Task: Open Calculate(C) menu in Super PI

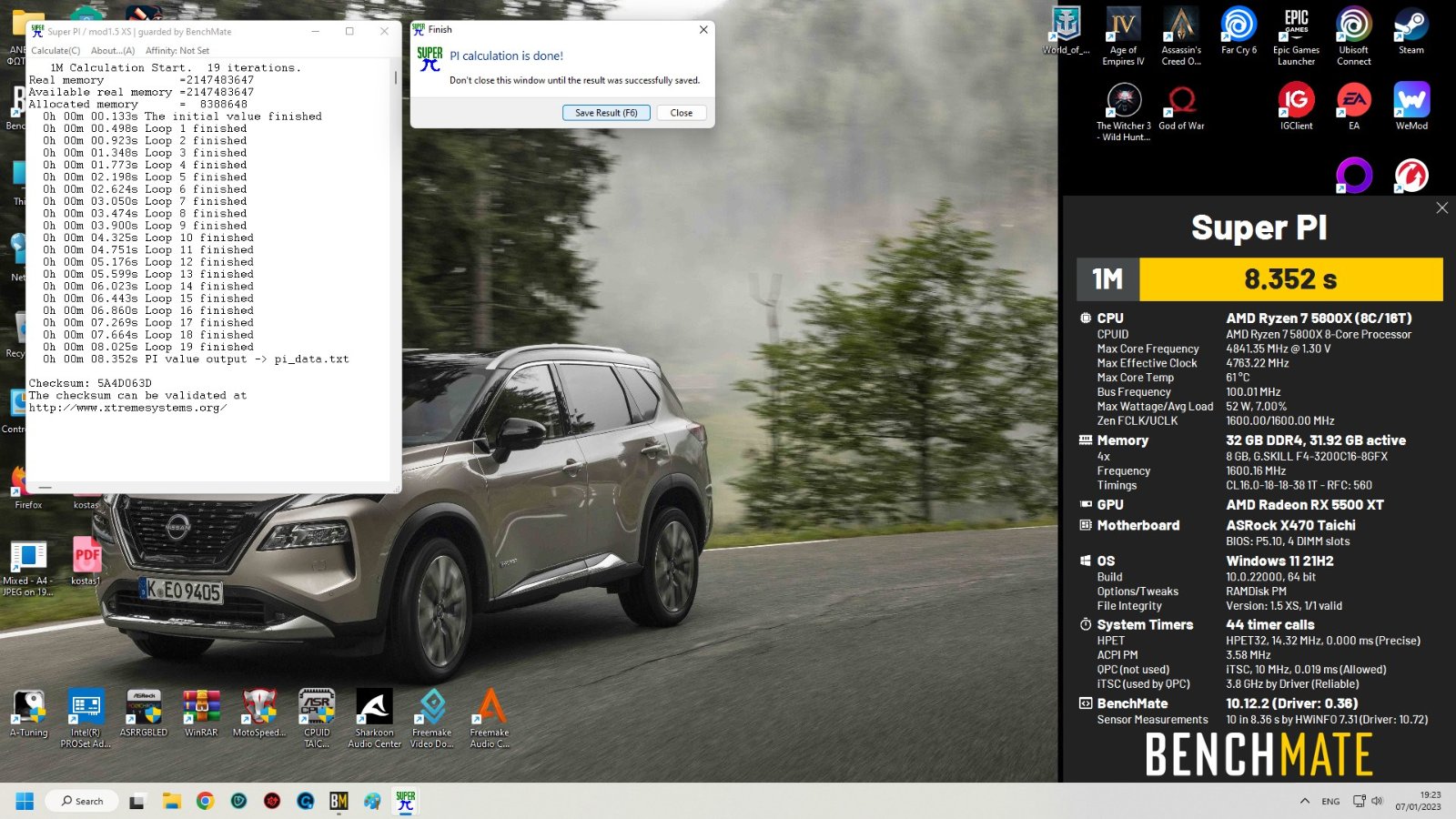Action: (x=56, y=51)
